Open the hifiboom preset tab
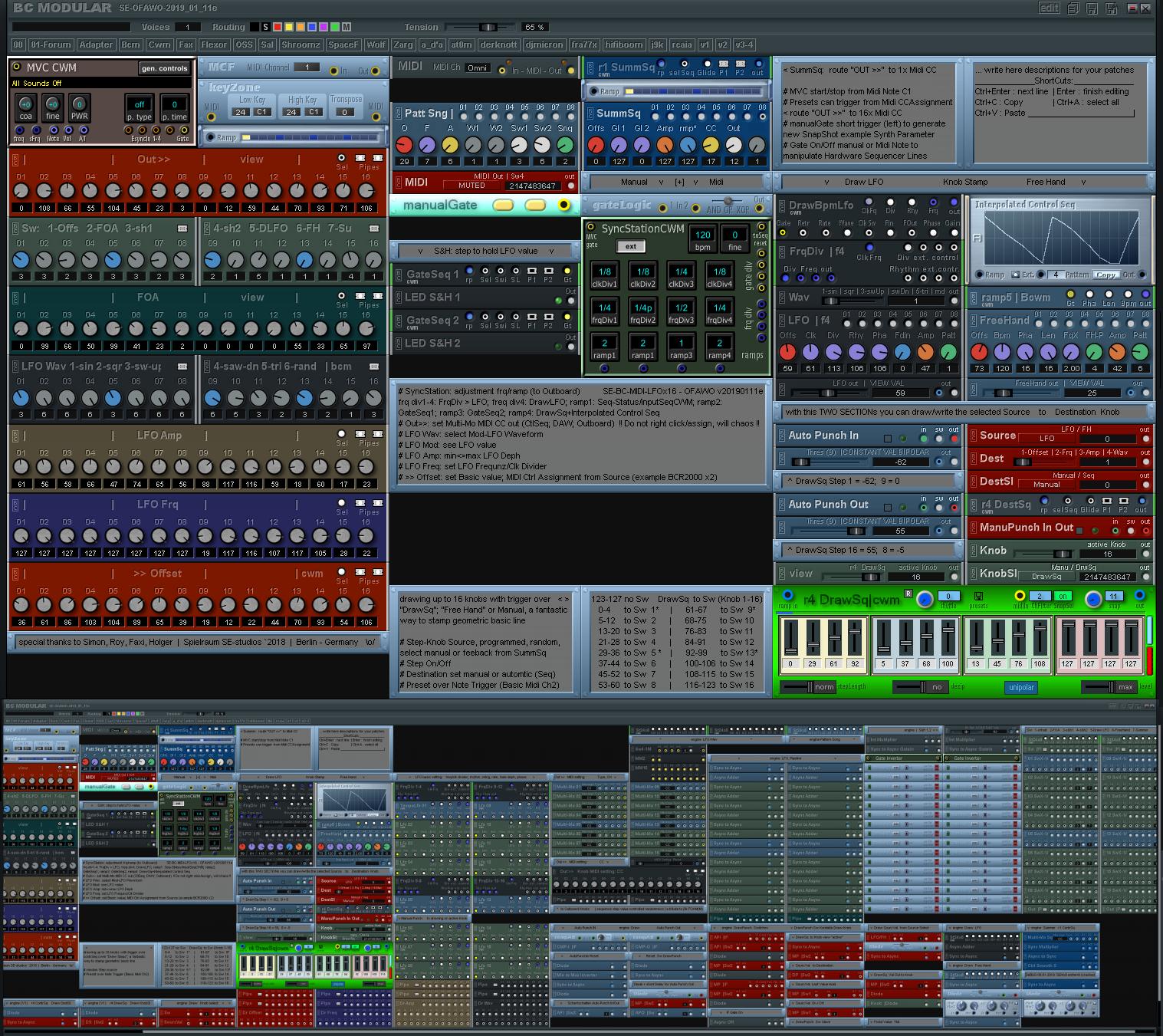1163x1036 pixels. [x=623, y=44]
